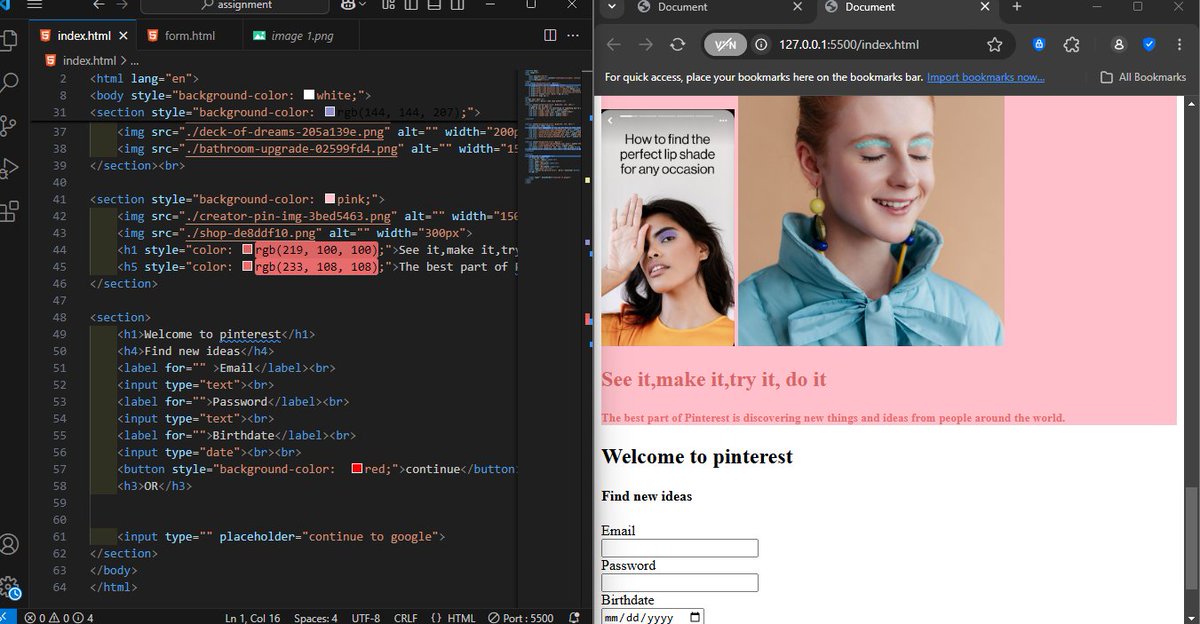Open the red color swatch on line 57

click(356, 469)
